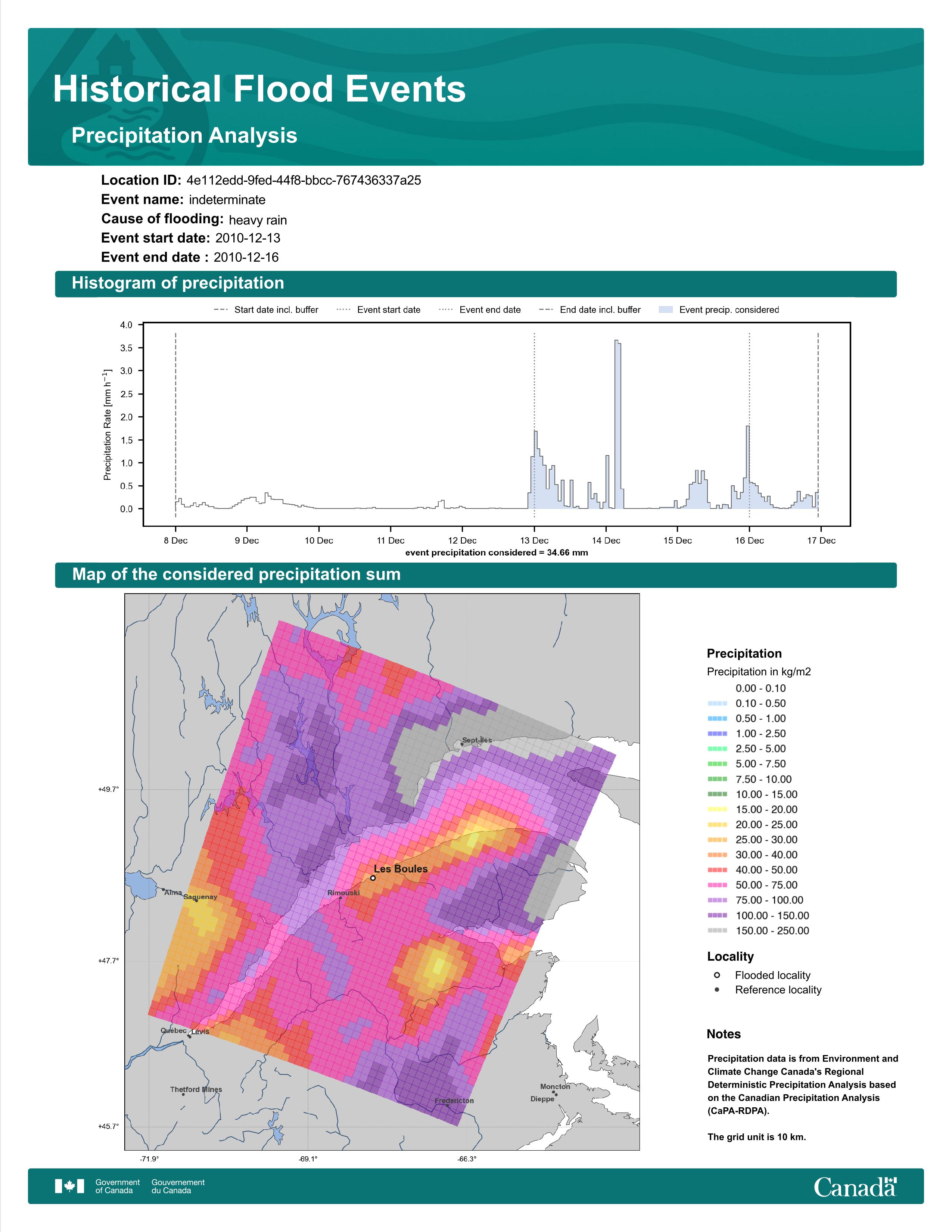The width and height of the screenshot is (952, 1232).
Task: Click the event end date 2010-12-16
Action: [246, 257]
